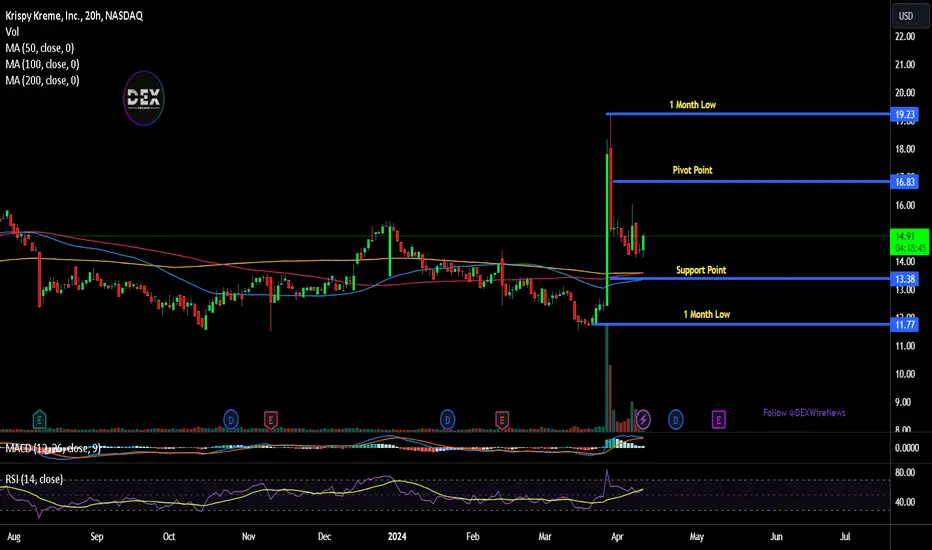Viewport: 932px width, 550px height.
Task: Click the 0.0000 MACD scale value
Action: tap(906, 448)
